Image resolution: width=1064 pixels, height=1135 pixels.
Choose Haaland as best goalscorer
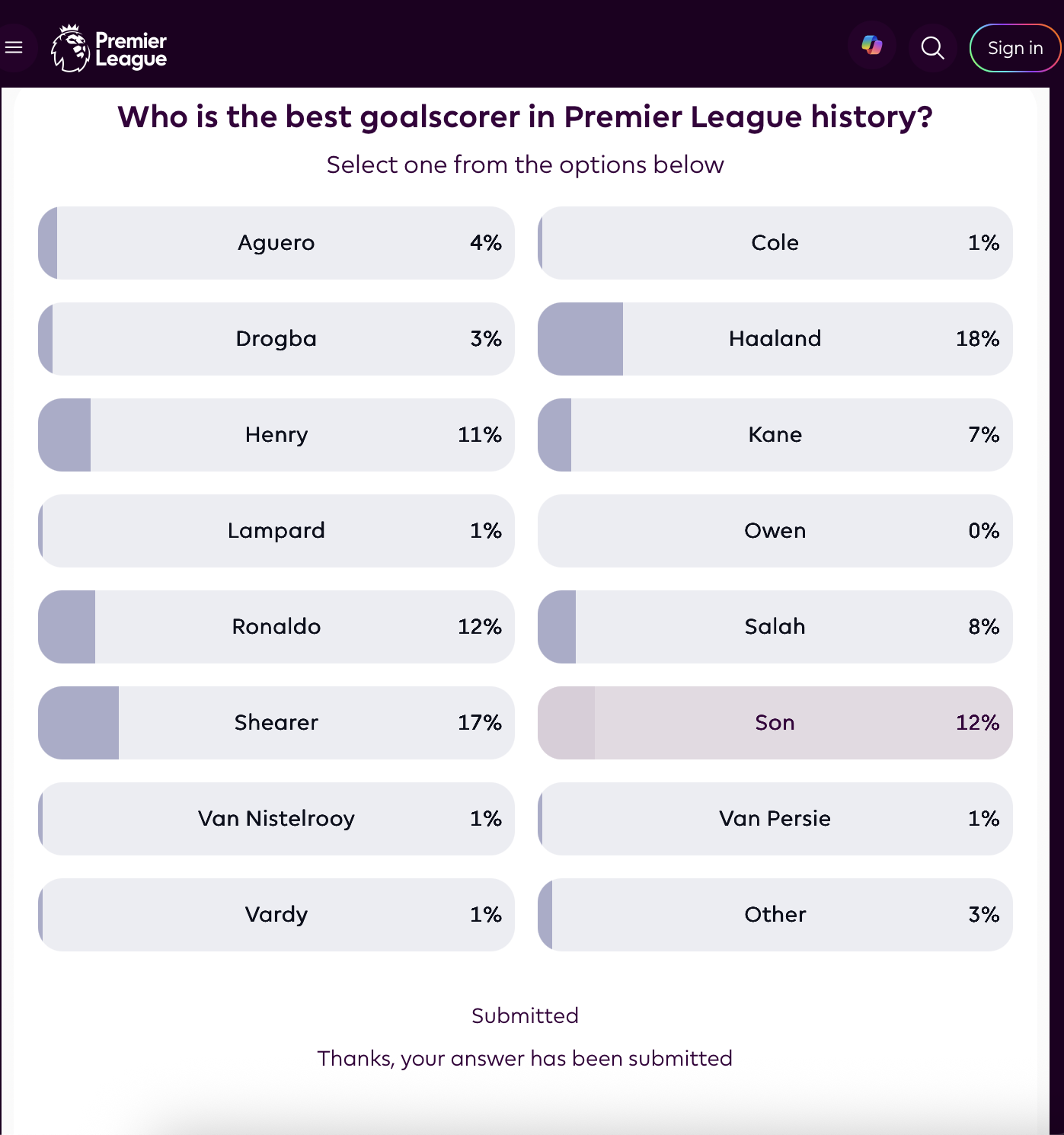pos(775,339)
